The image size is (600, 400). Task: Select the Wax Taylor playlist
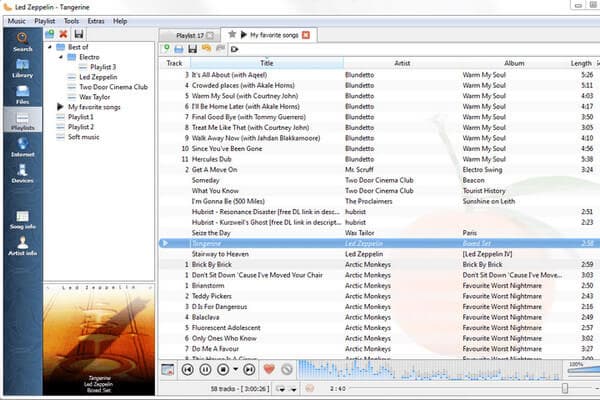[95, 97]
